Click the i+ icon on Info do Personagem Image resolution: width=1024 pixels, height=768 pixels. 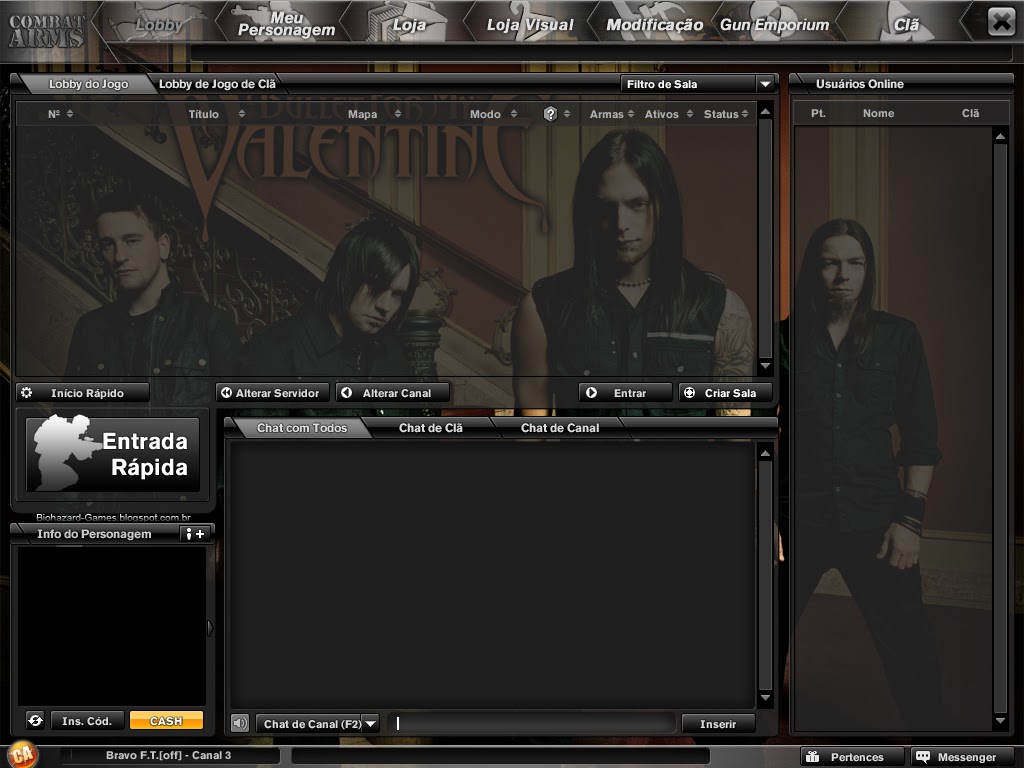[x=194, y=533]
